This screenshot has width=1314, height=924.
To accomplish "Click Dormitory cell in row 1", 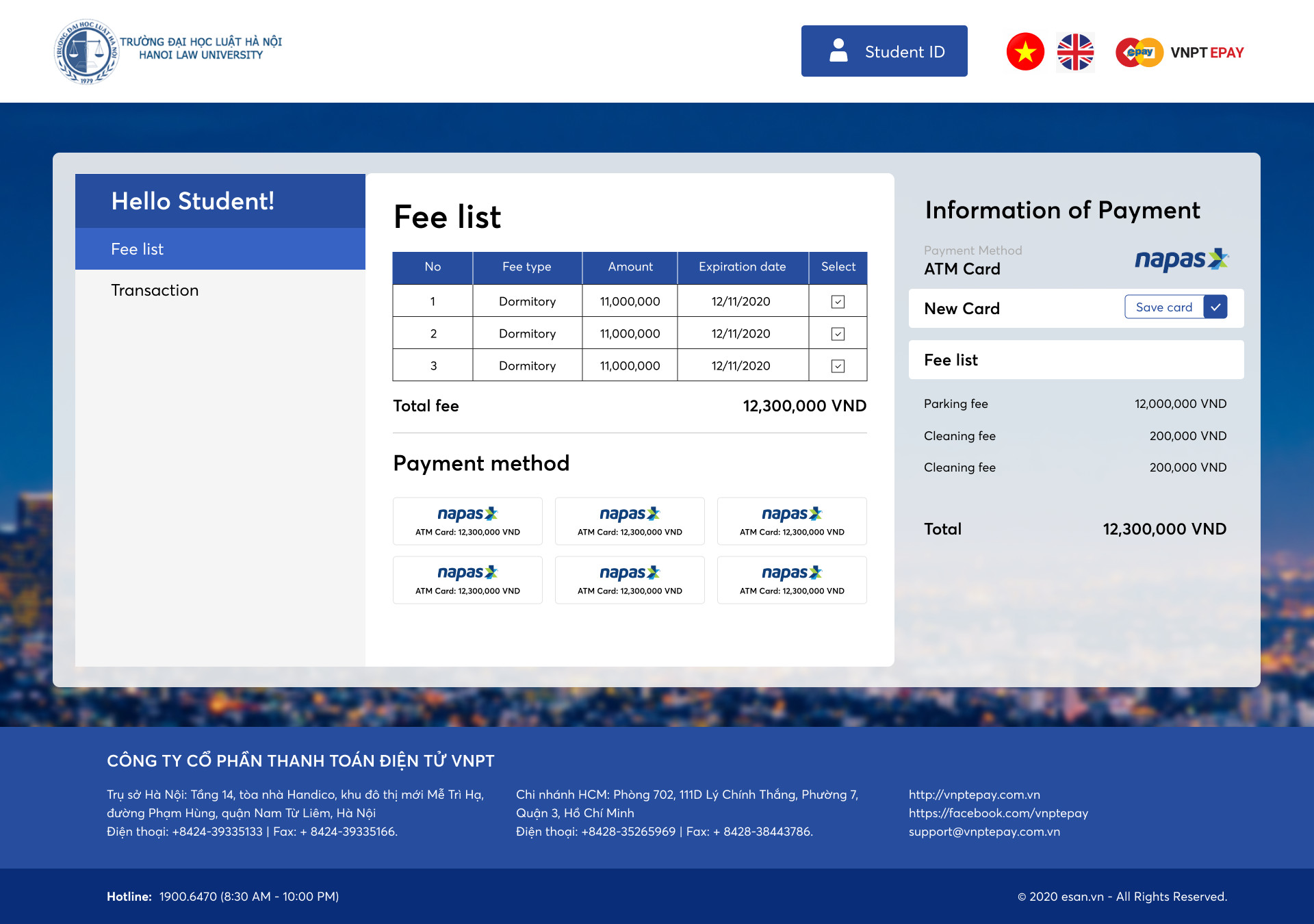I will (x=527, y=302).
